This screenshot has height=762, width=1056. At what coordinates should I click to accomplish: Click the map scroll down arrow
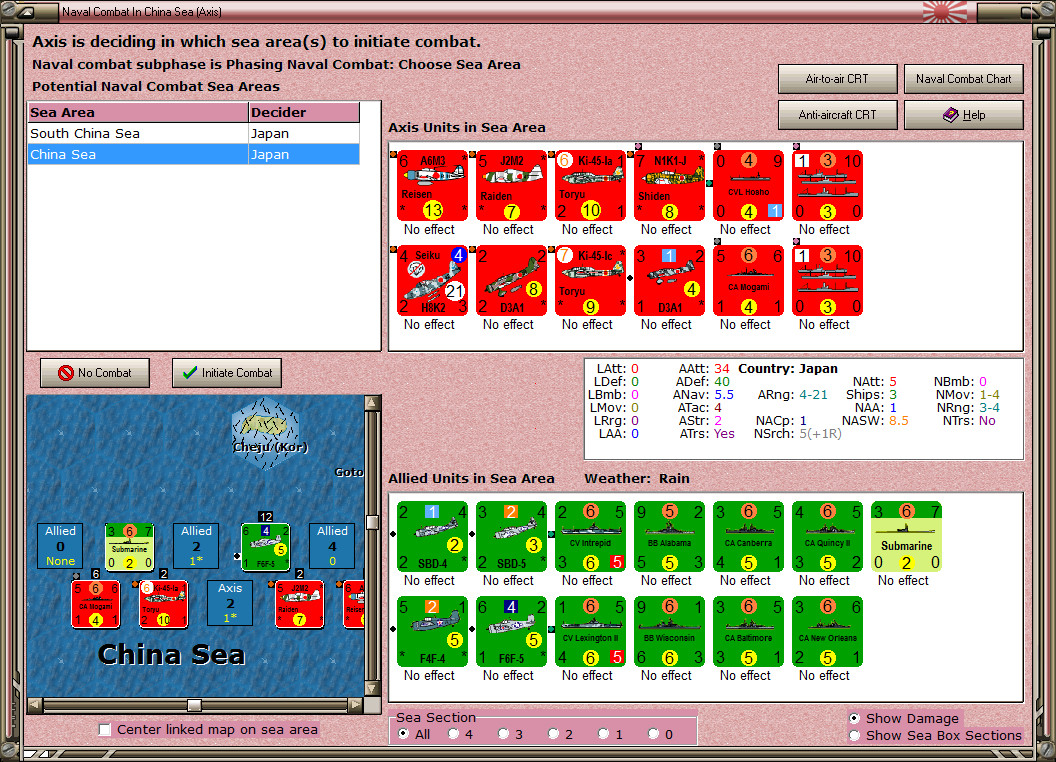coord(372,689)
